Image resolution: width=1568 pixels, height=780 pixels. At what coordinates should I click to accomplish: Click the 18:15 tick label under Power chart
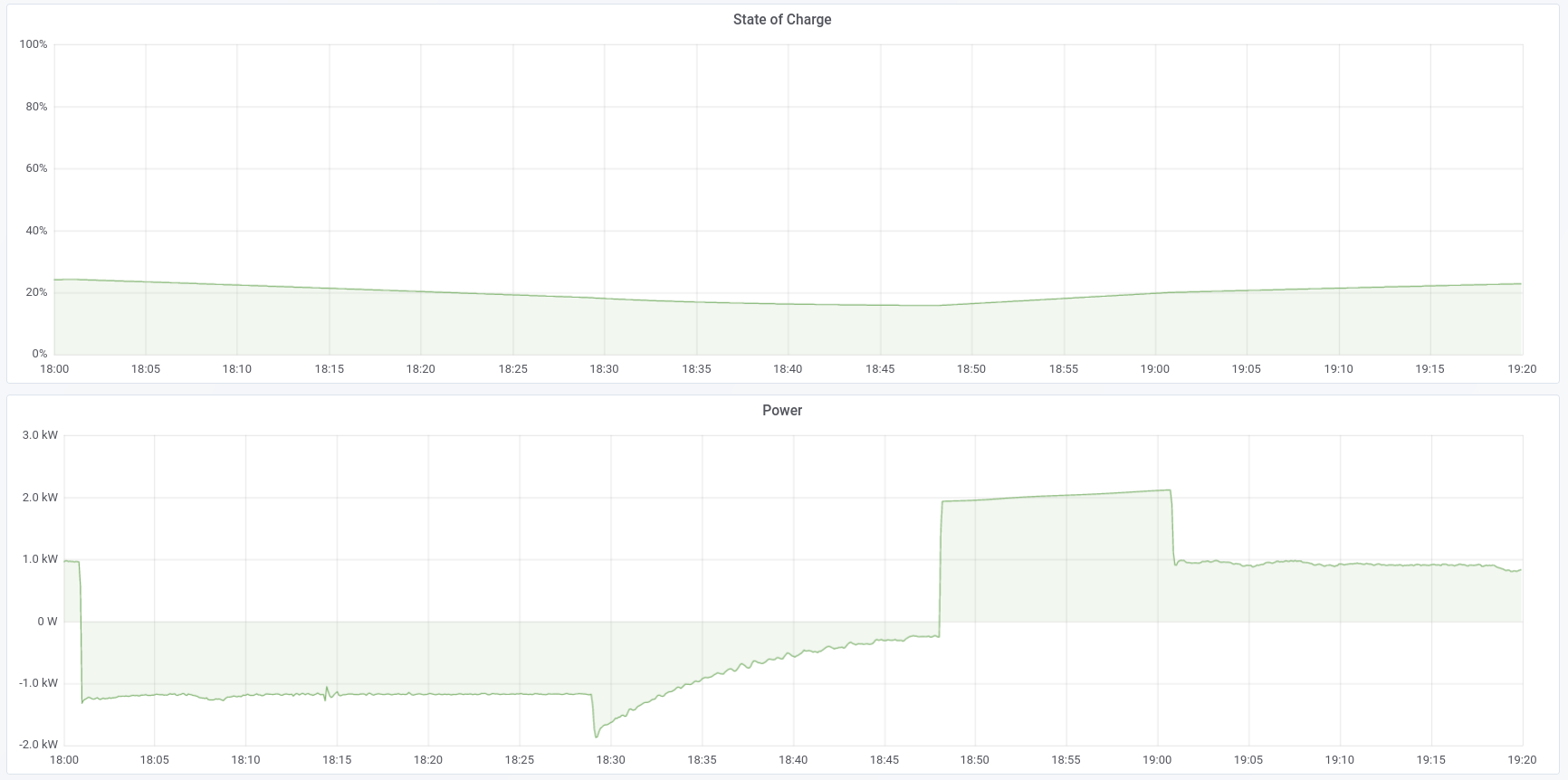coord(337,760)
